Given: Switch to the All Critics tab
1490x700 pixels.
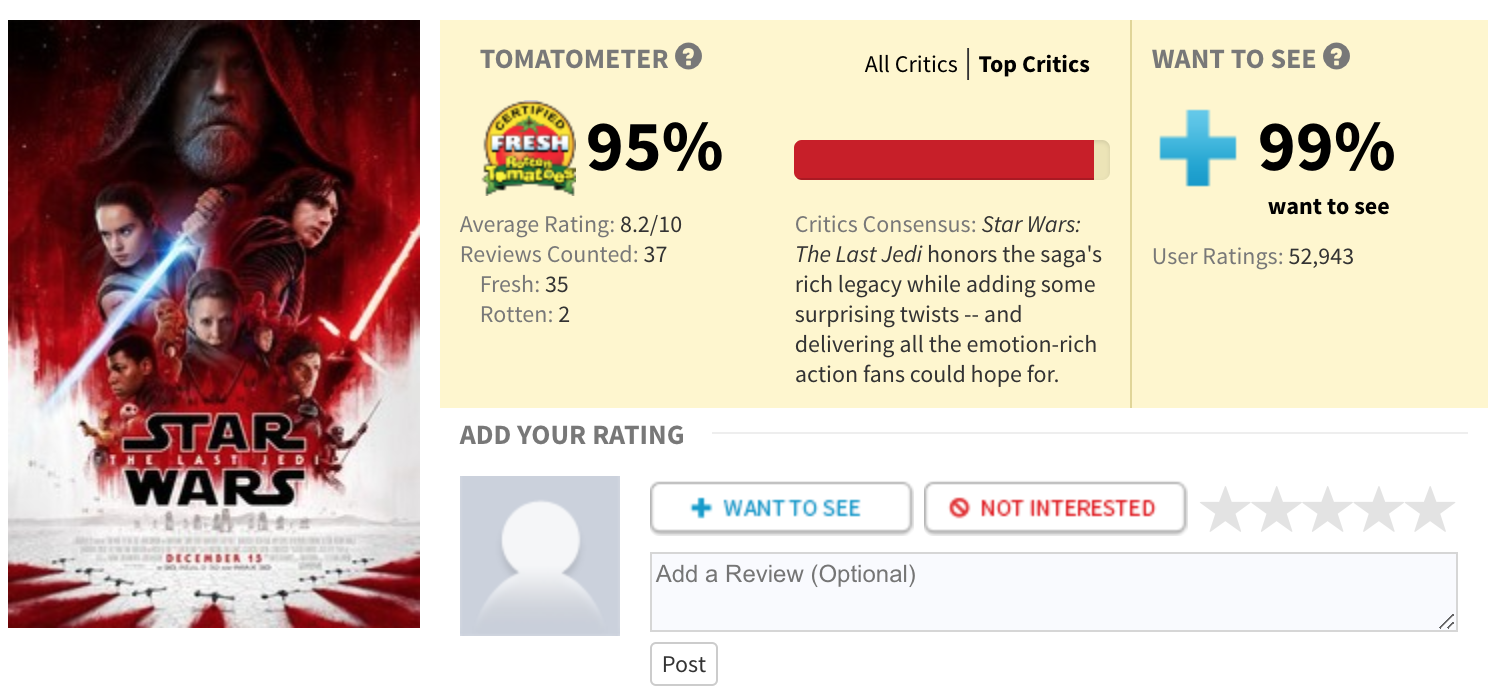Looking at the screenshot, I should click(x=911, y=65).
